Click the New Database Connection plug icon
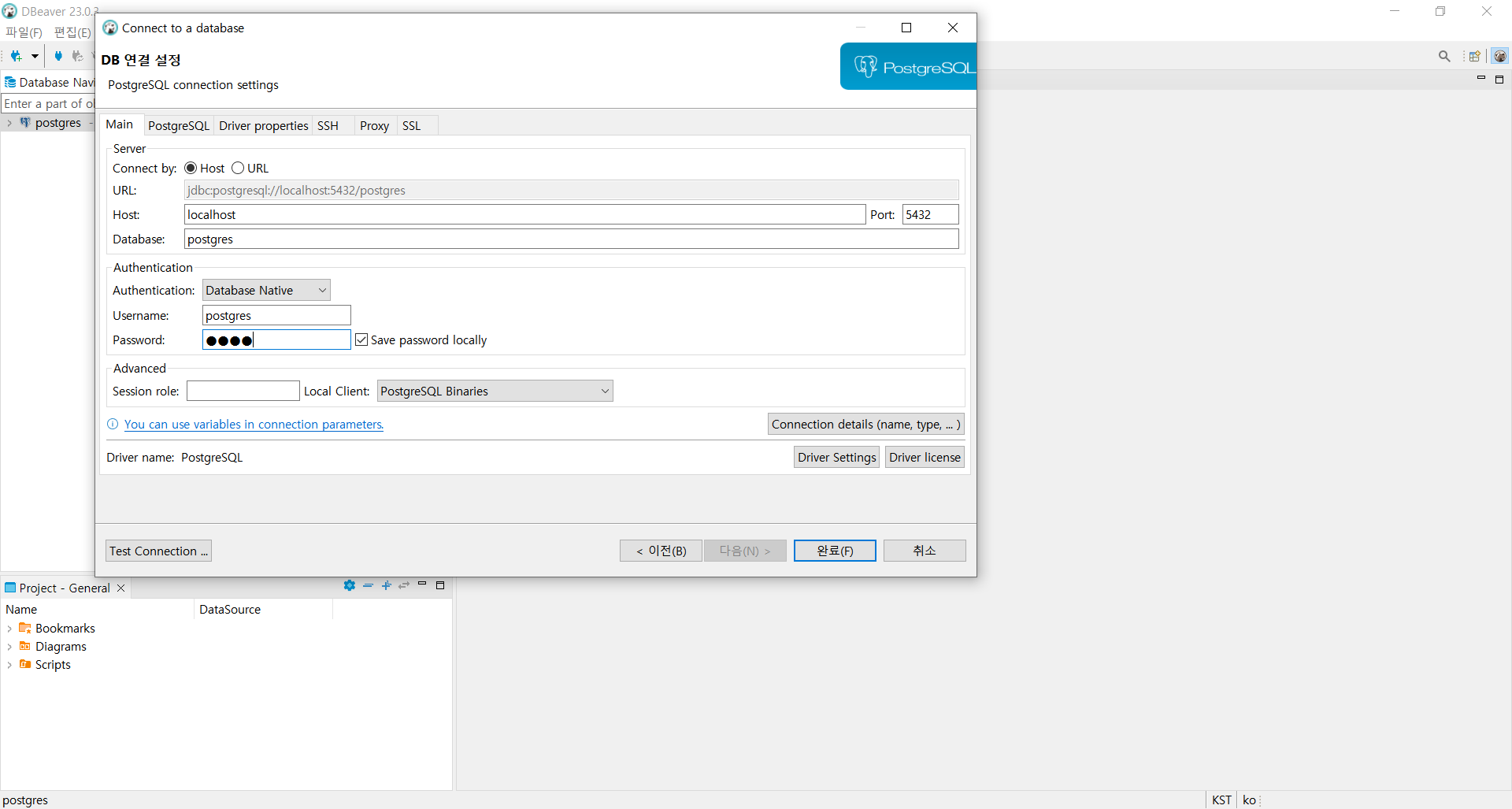The height and width of the screenshot is (809, 1512). 16,56
